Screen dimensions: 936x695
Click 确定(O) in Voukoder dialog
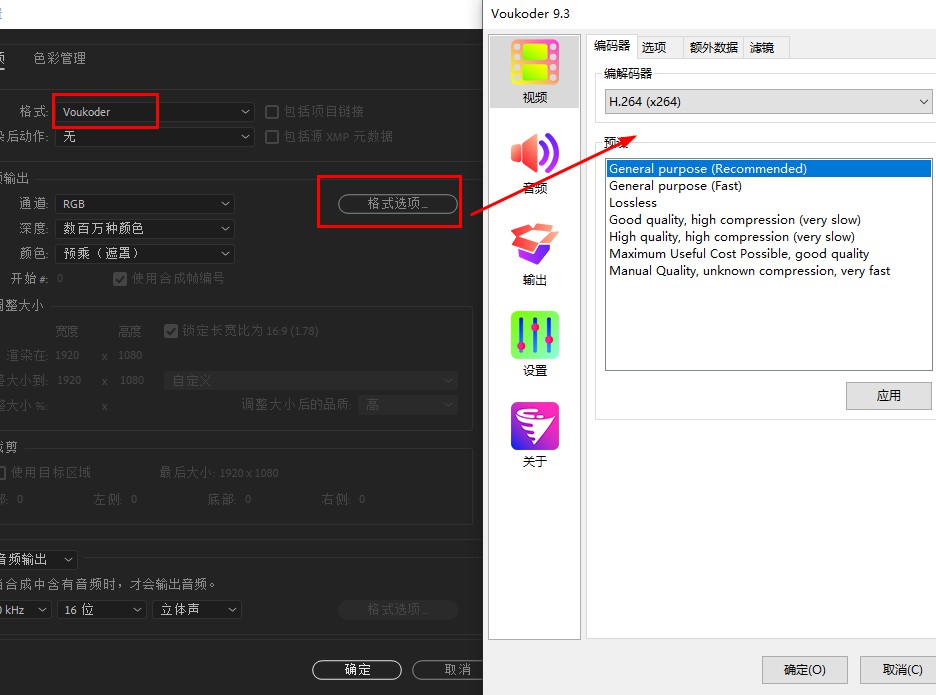point(804,670)
